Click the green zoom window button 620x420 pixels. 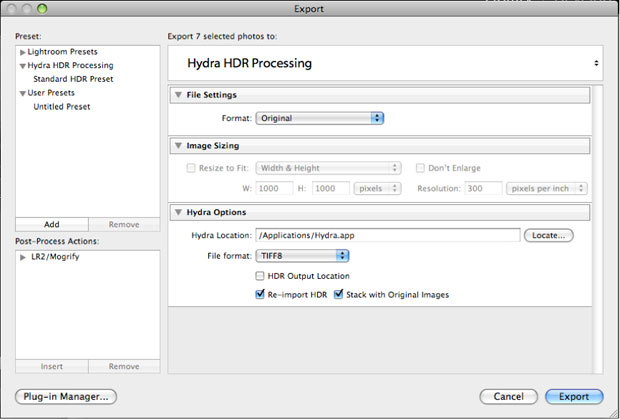coord(42,8)
